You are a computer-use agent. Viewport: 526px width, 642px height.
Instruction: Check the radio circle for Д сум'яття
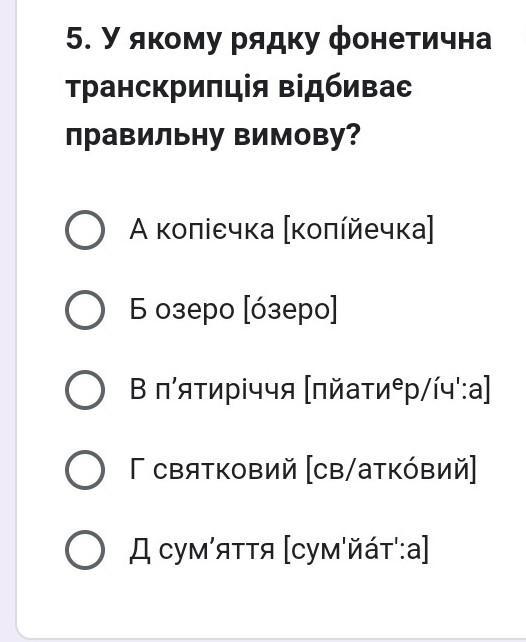[85, 550]
